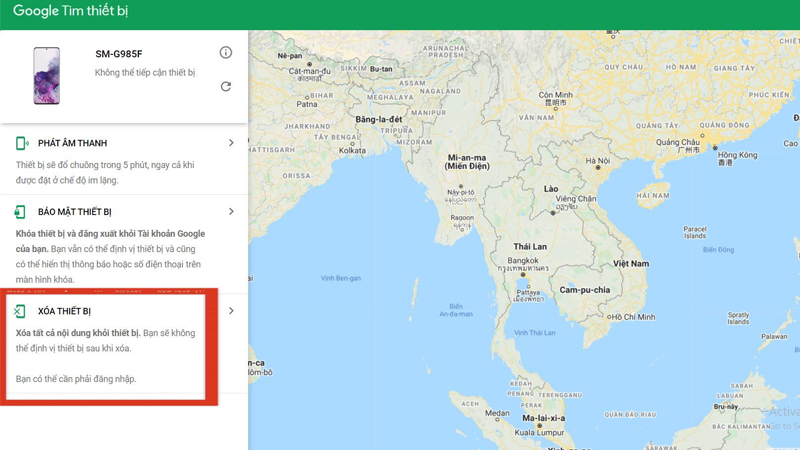Click the Bảo mật thiết bị lock icon
The height and width of the screenshot is (450, 800).
point(20,212)
